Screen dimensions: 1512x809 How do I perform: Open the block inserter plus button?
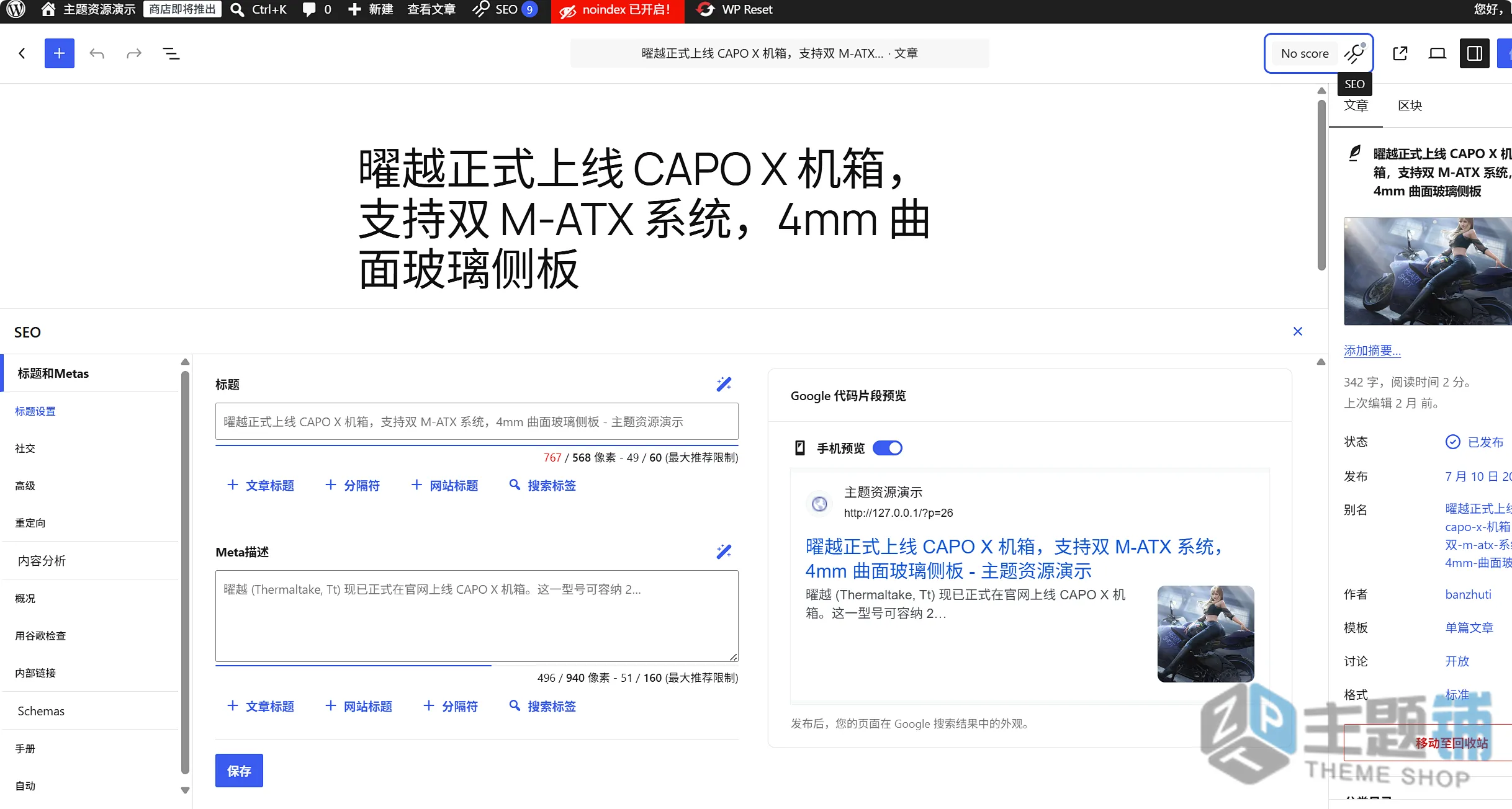(60, 53)
